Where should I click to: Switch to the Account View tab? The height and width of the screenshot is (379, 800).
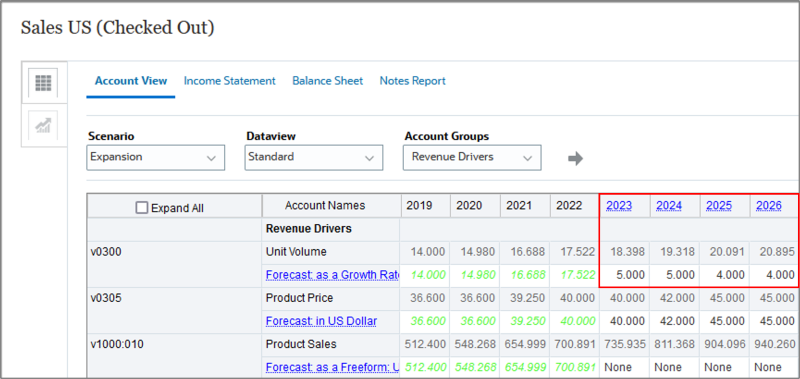pos(131,81)
